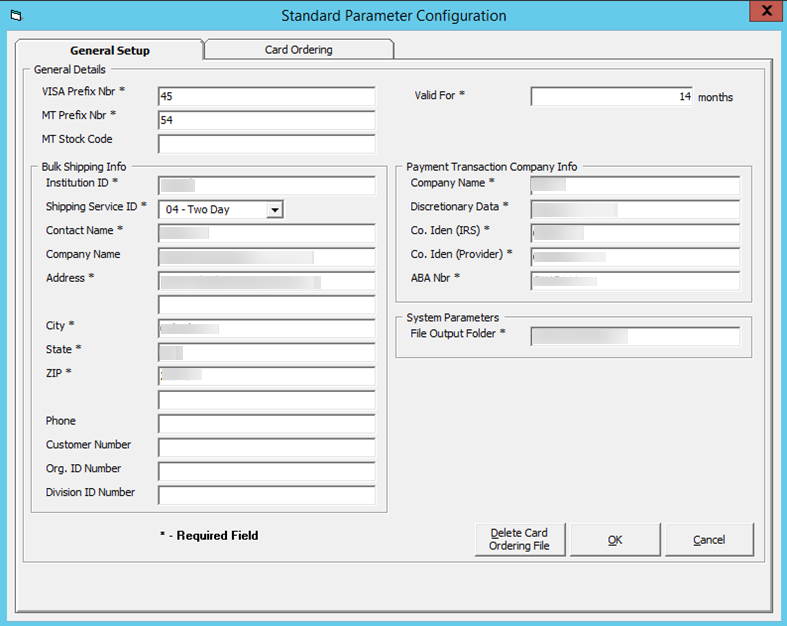The width and height of the screenshot is (787, 626).
Task: Close the Standard Parameter Configuration window
Action: click(766, 11)
